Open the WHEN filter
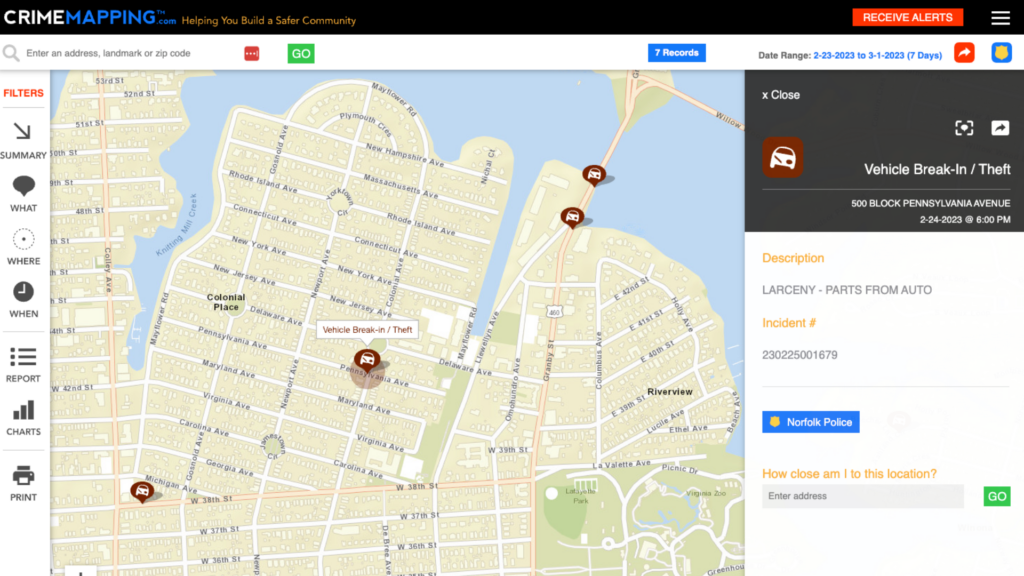 coord(23,295)
